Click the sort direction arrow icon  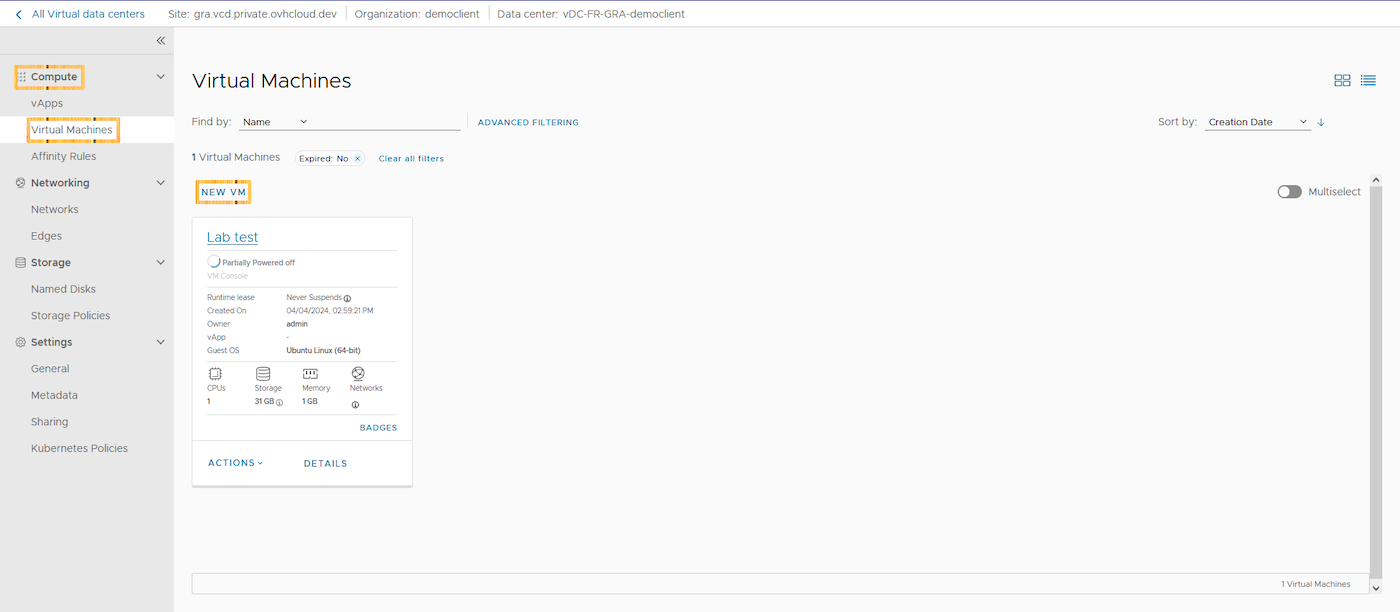click(1320, 122)
